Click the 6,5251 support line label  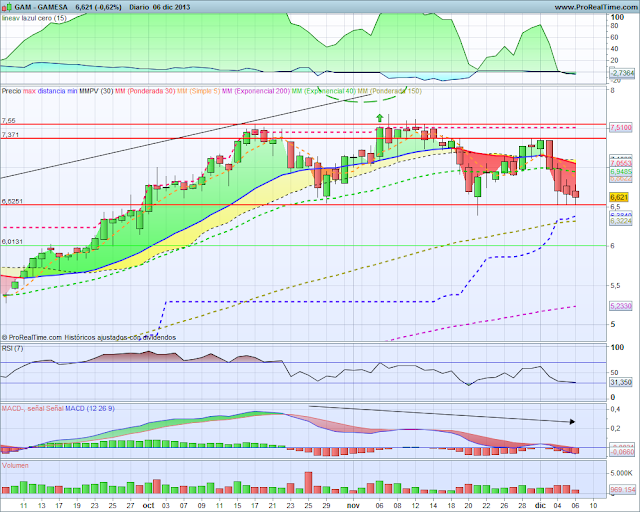[x=12, y=201]
